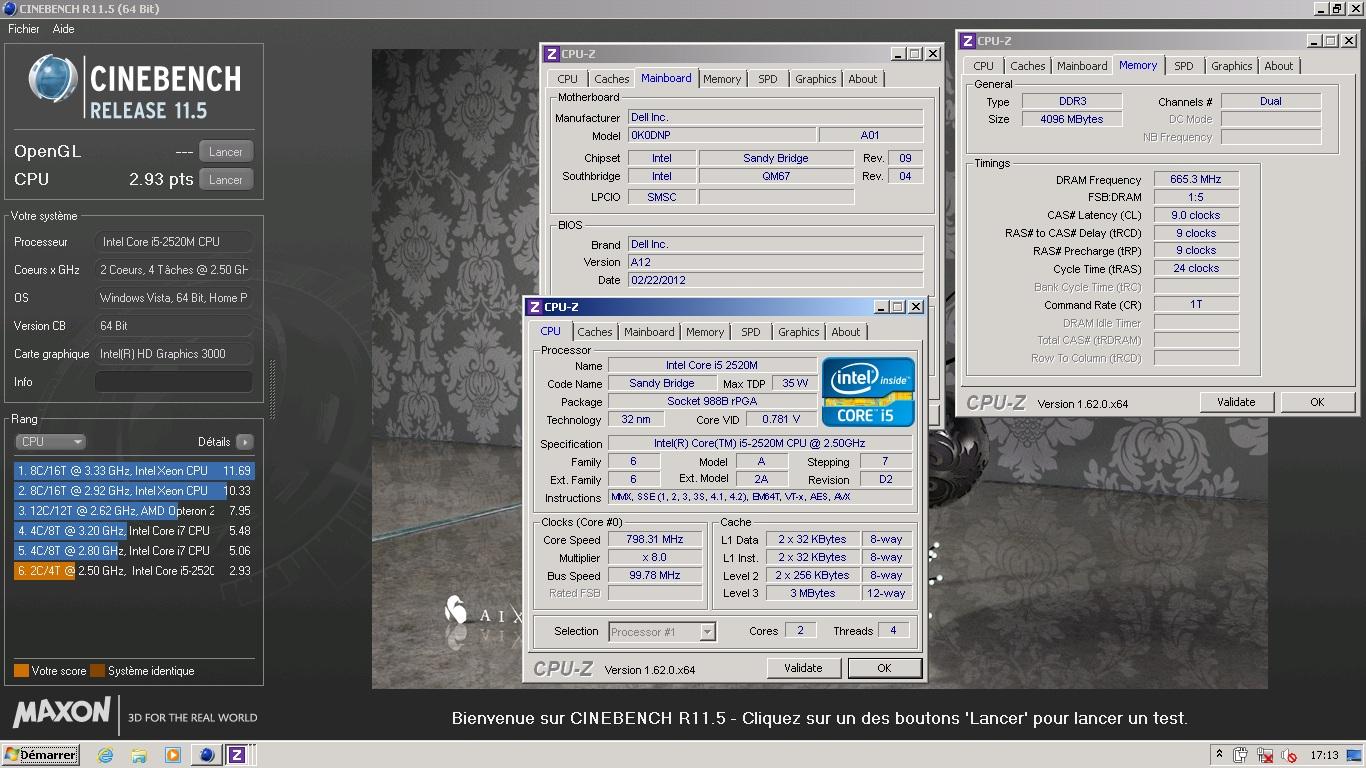Click the empty Info field
This screenshot has width=1366, height=768.
[x=174, y=382]
